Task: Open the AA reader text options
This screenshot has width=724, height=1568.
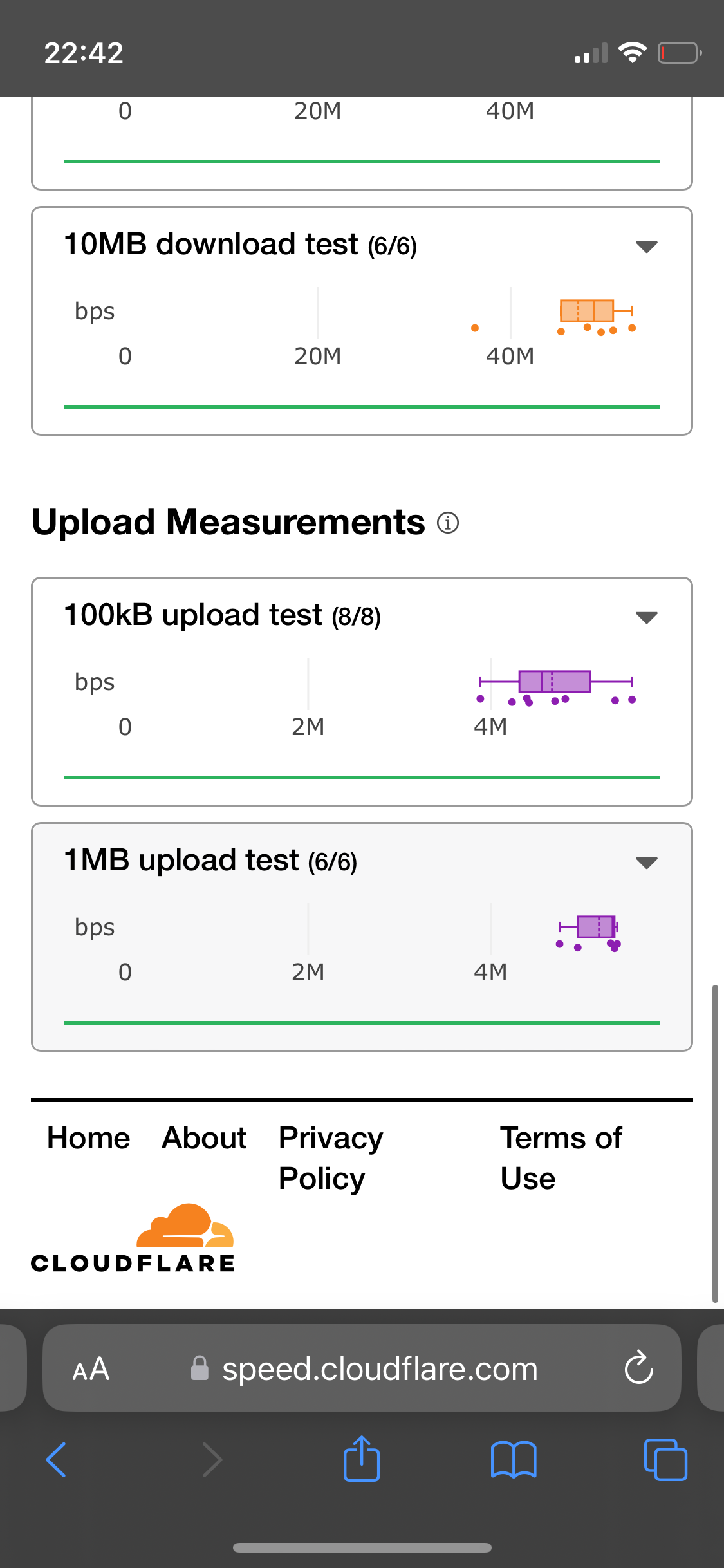Action: tap(91, 1368)
